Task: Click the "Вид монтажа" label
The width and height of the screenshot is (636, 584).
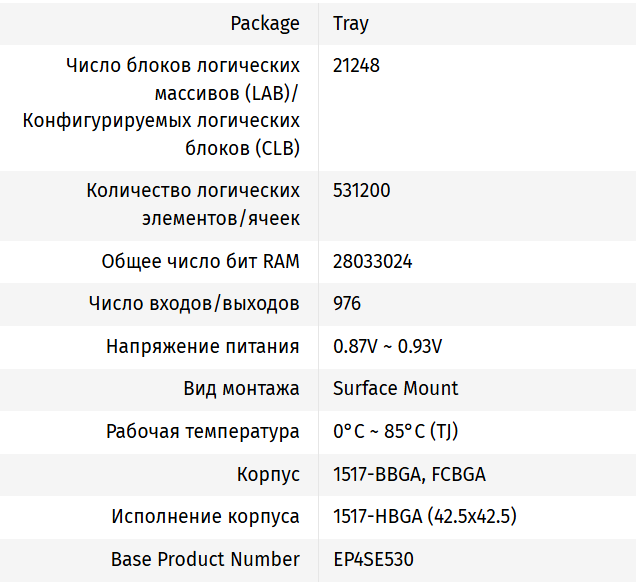Action: pyautogui.click(x=241, y=388)
